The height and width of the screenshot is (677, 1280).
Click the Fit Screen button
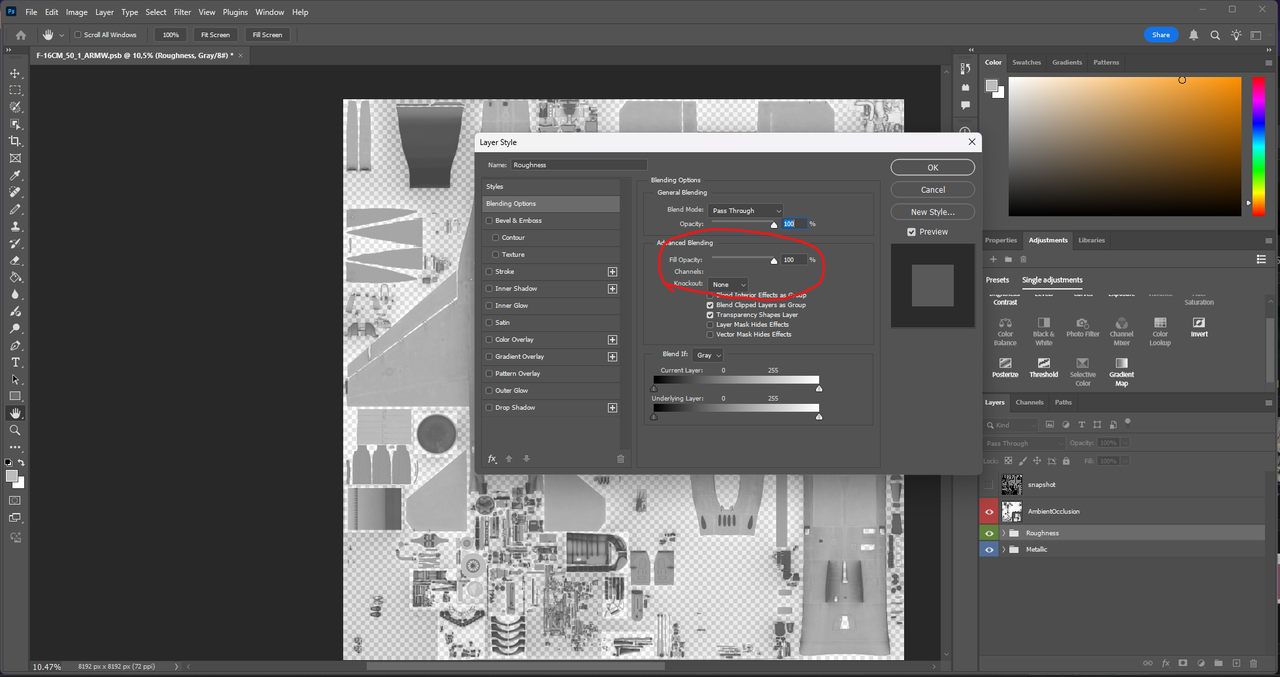pyautogui.click(x=215, y=34)
